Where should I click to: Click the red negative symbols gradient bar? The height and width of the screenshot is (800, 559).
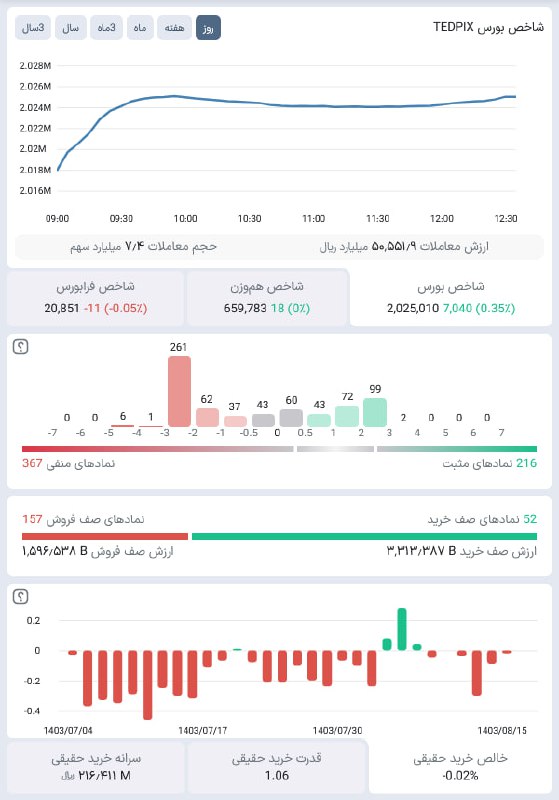pyautogui.click(x=158, y=449)
